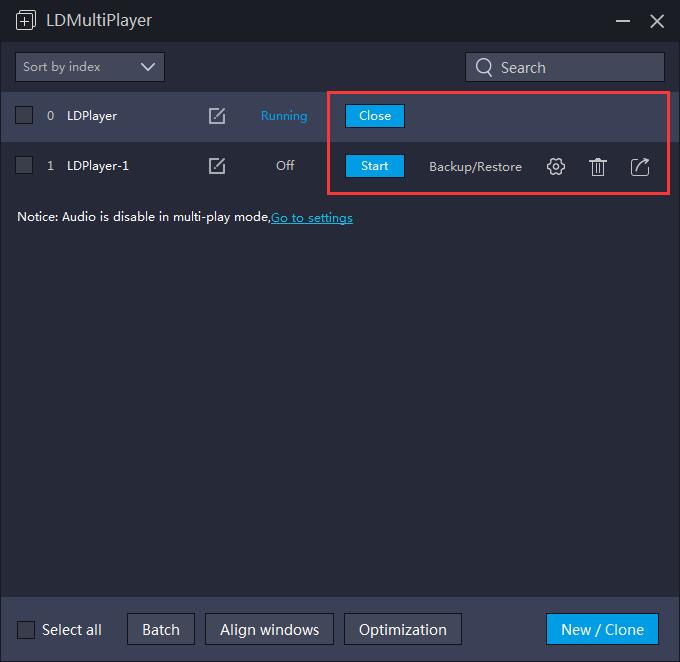Select the LDPlayer-1 name text

click(98, 166)
